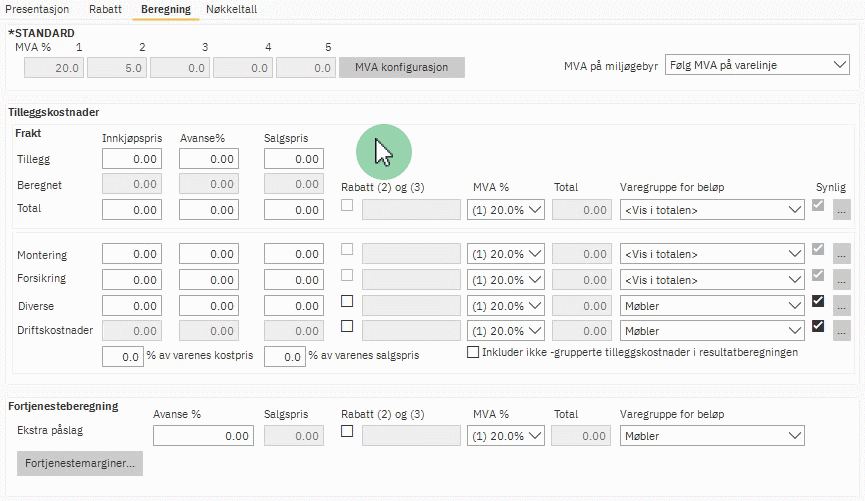The height and width of the screenshot is (501, 865).
Task: Click the MVA konfigurasjon button
Action: coord(402,68)
